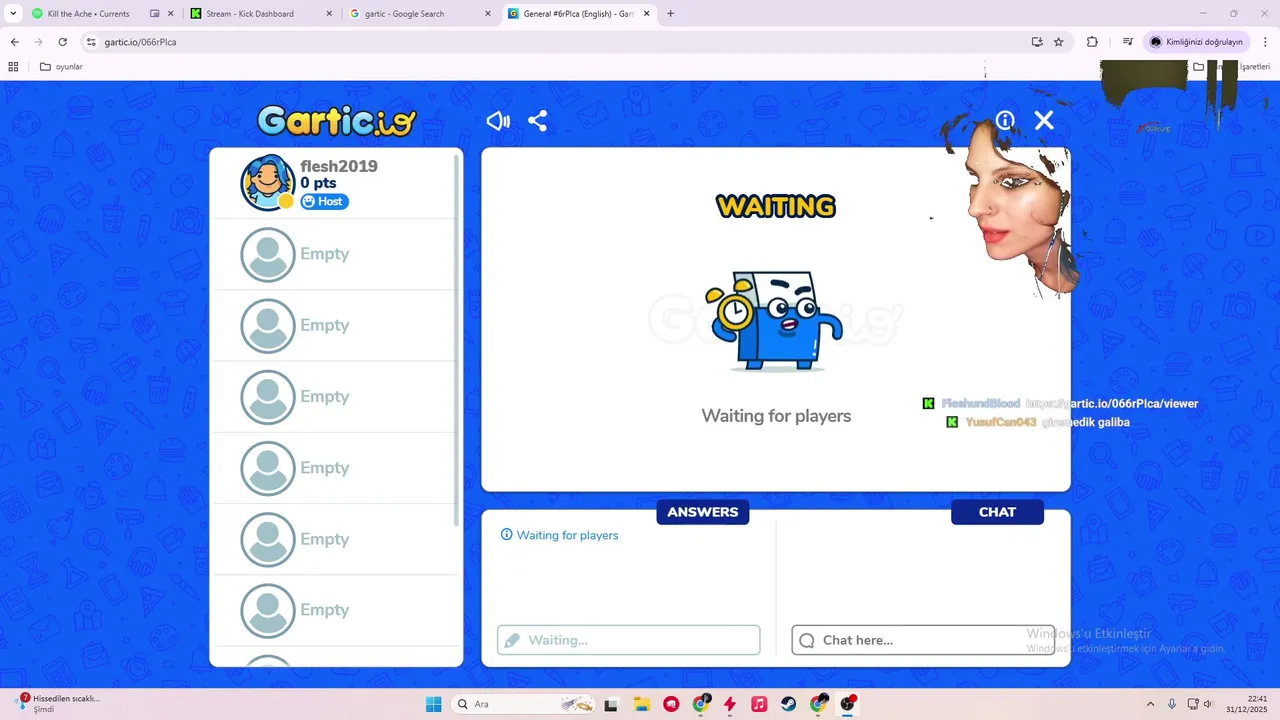Click the player name flesh2019
The height and width of the screenshot is (720, 1280).
click(339, 166)
